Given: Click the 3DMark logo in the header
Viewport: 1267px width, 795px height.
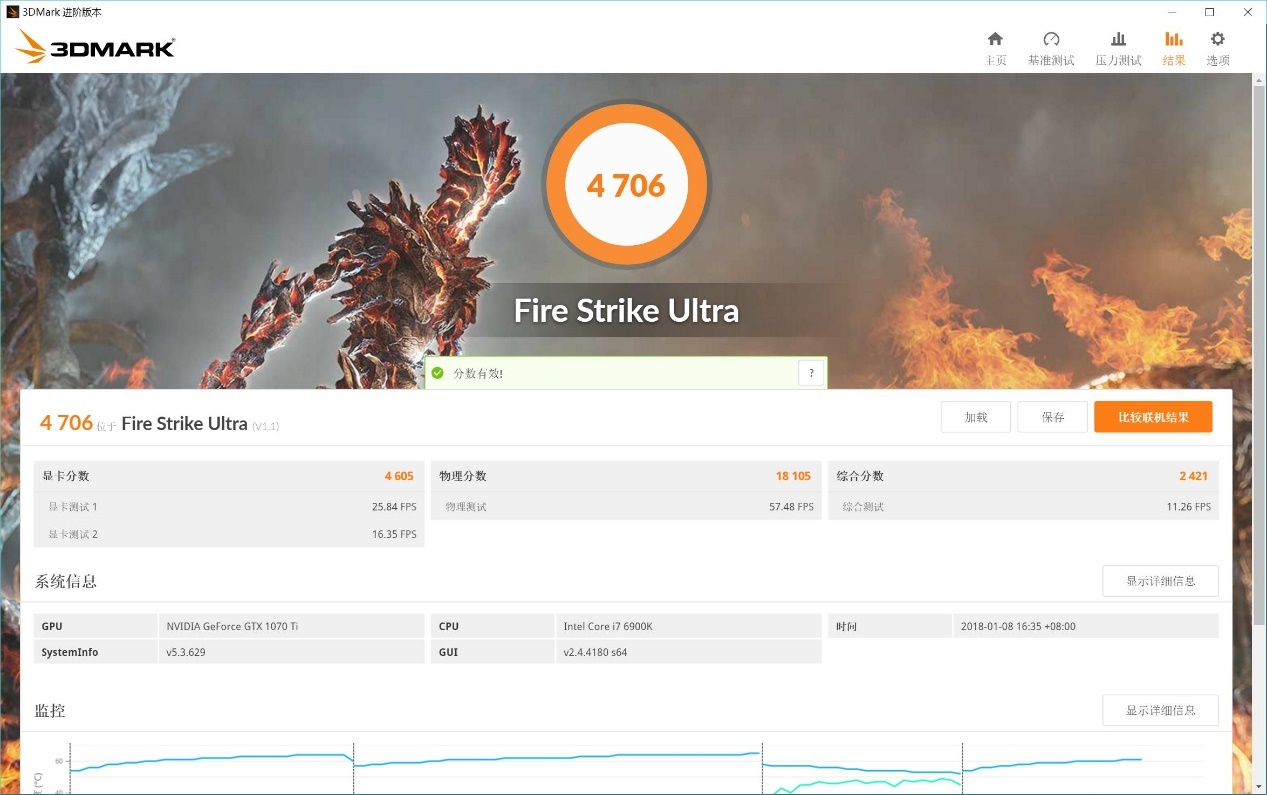Looking at the screenshot, I should 96,47.
